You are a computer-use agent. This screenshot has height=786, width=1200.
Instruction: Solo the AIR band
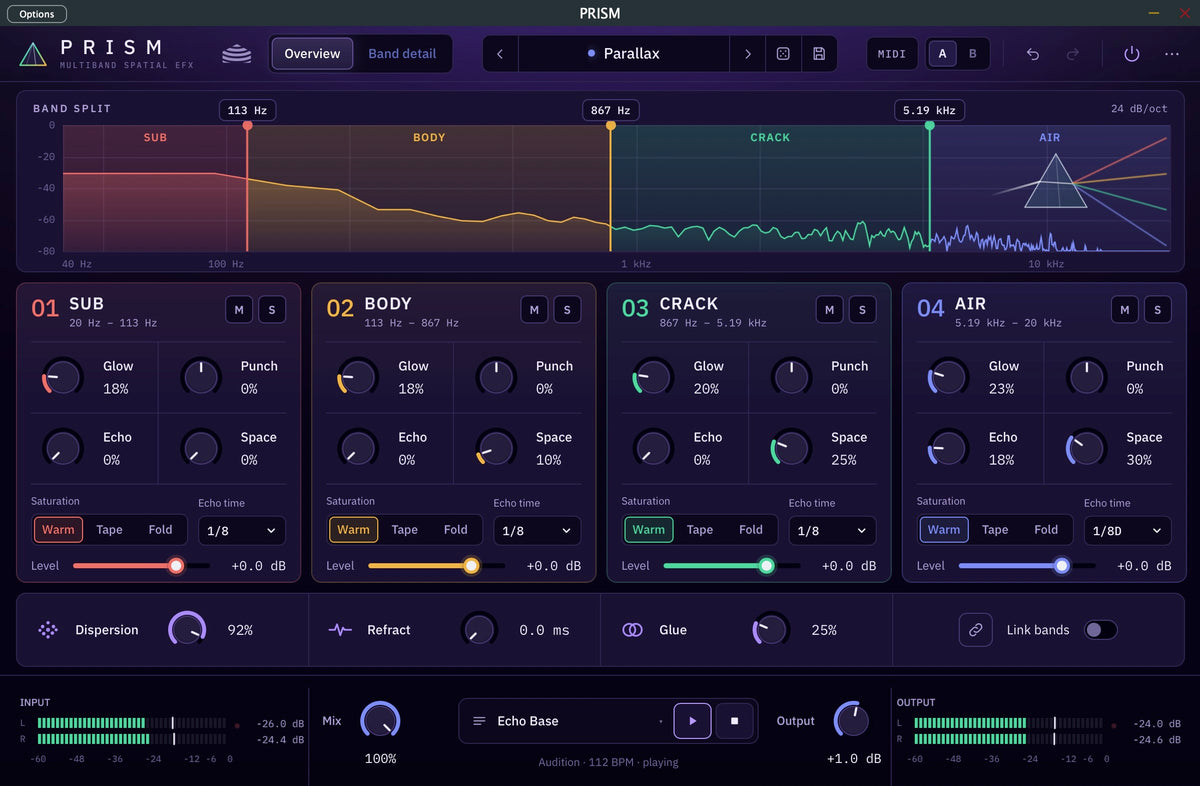coord(1158,310)
